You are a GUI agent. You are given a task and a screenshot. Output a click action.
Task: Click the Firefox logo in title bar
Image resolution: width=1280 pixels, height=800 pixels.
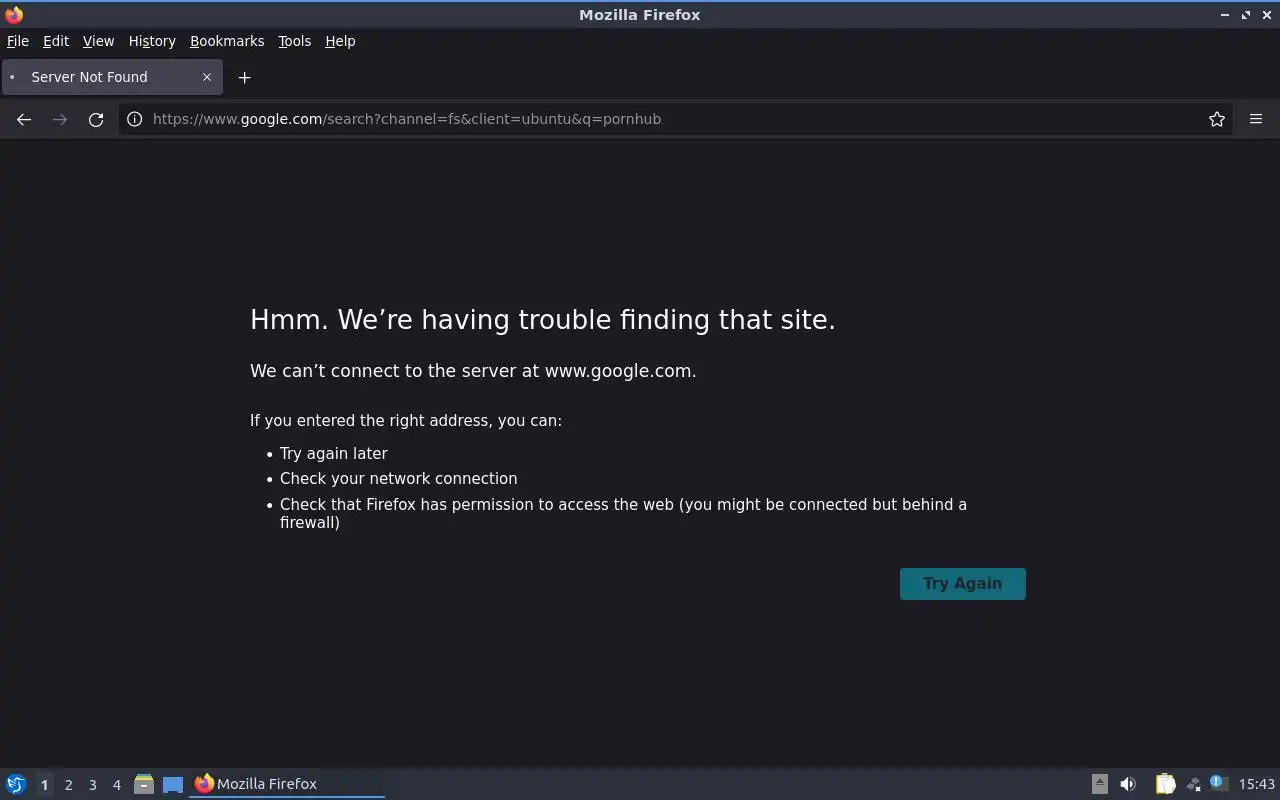14,14
